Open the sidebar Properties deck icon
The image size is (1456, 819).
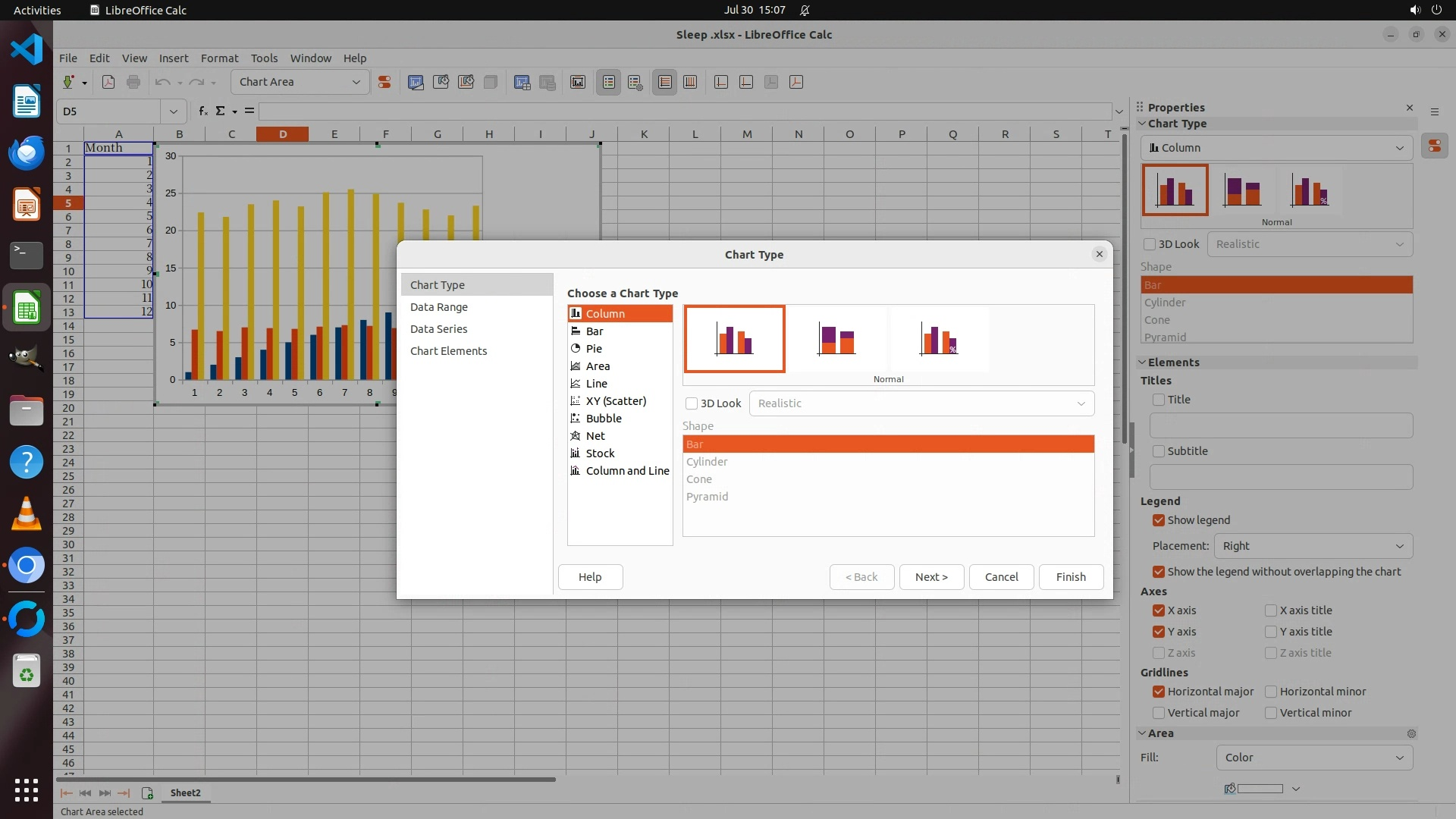coord(1434,146)
